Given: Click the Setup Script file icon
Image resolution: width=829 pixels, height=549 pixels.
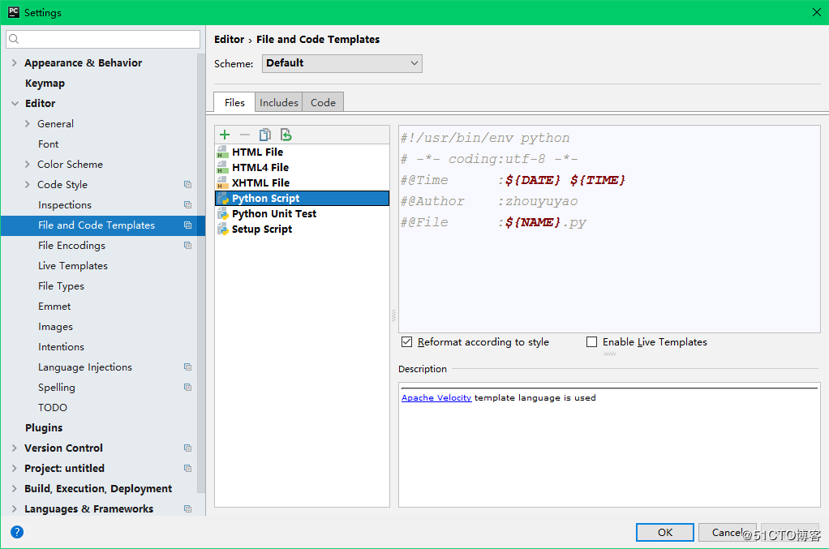Looking at the screenshot, I should coord(223,229).
